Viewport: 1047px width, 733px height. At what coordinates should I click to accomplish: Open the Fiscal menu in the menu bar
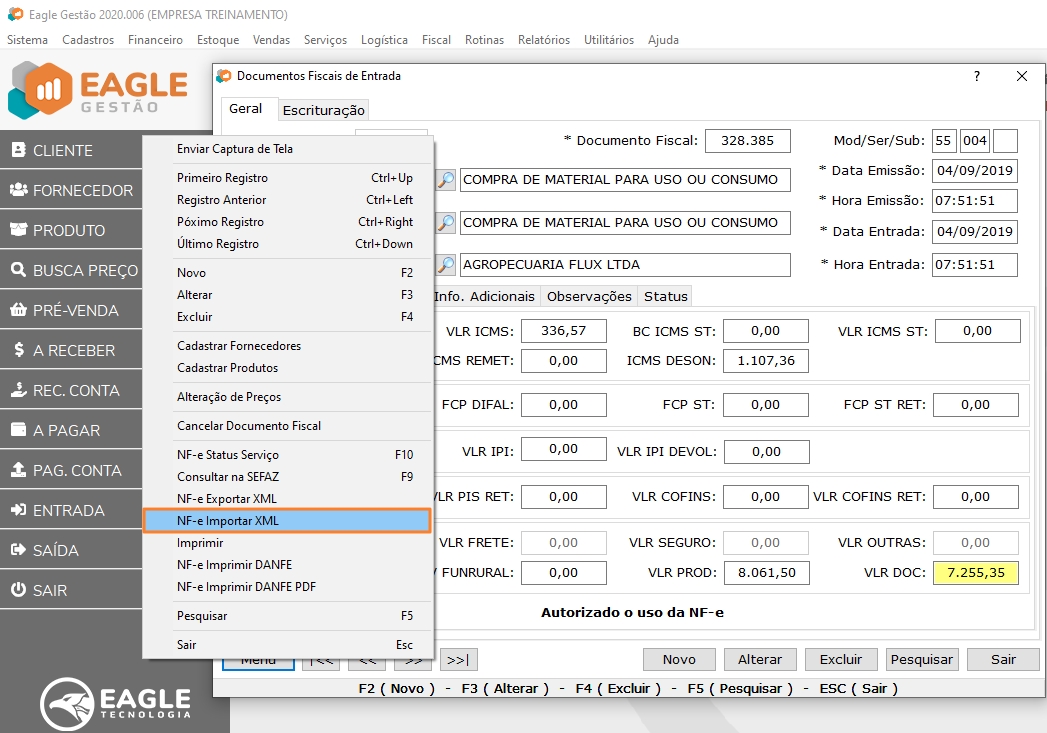436,40
